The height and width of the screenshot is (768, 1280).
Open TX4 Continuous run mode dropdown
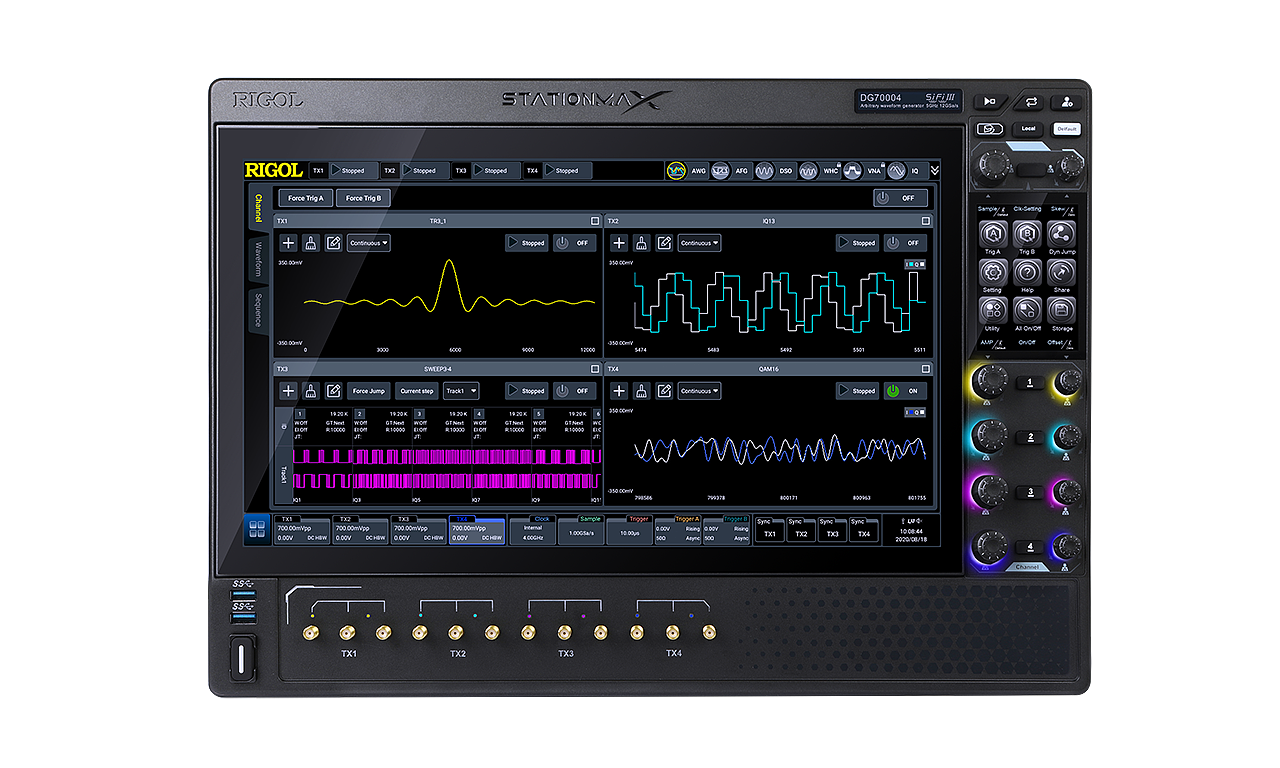click(x=699, y=391)
